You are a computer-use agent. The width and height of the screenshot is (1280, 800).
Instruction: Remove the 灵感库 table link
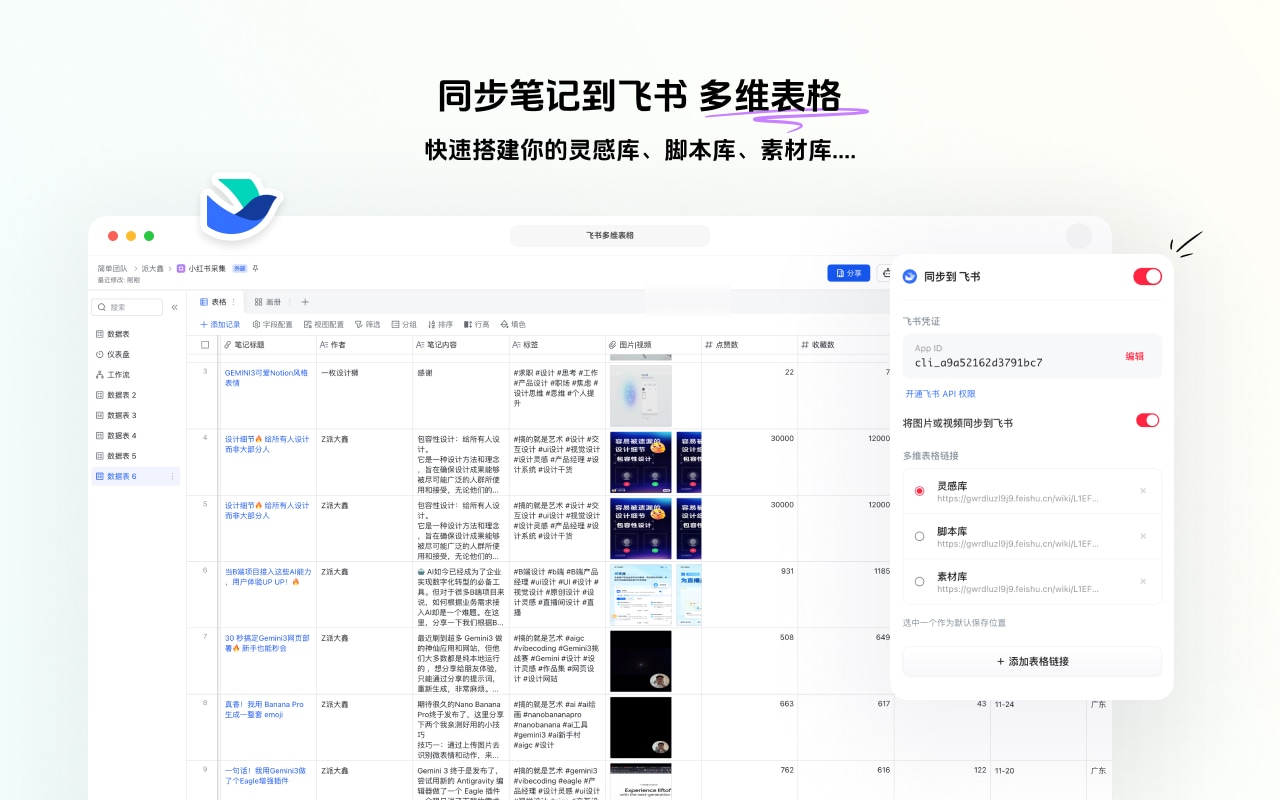coord(1143,491)
